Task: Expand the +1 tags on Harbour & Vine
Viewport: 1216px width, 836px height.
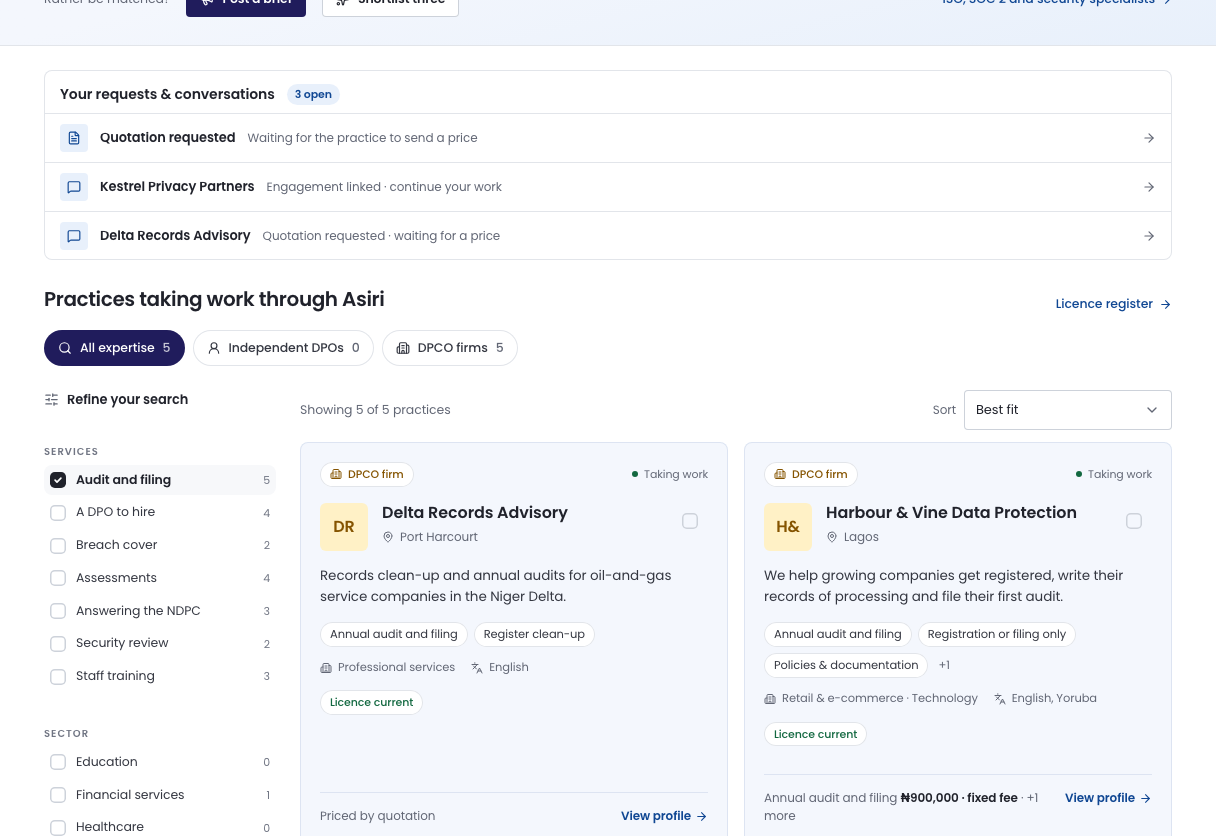Action: pos(944,665)
